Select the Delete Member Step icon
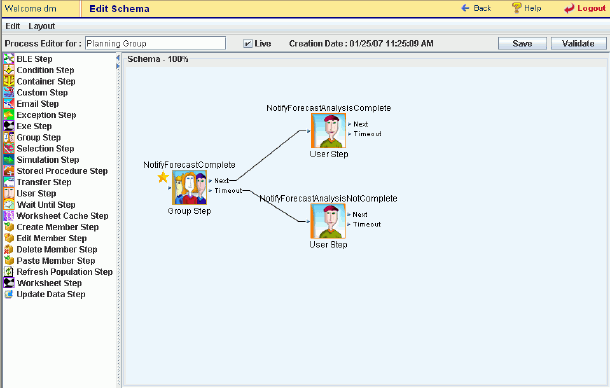 pos(9,249)
